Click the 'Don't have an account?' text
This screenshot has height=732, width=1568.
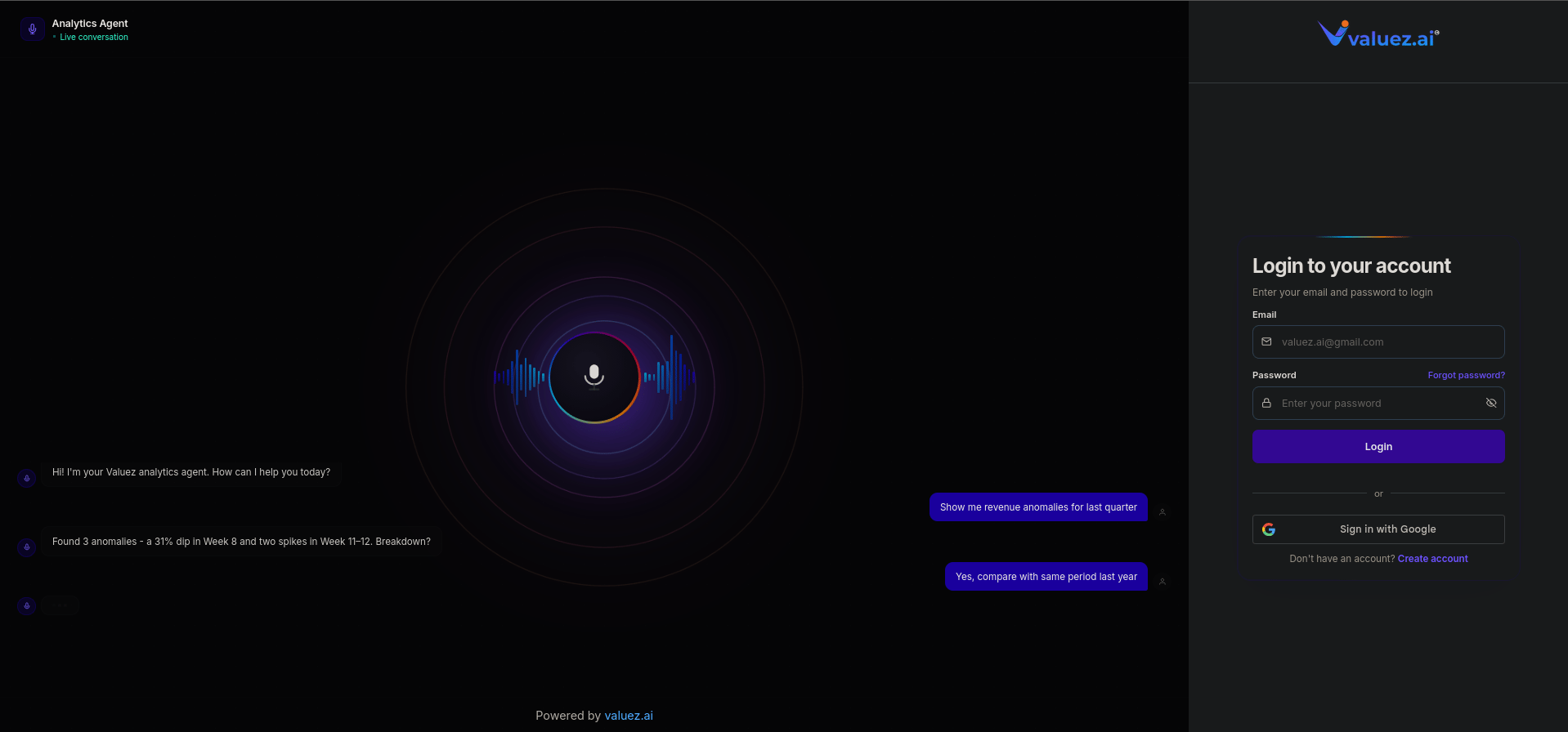point(1342,559)
